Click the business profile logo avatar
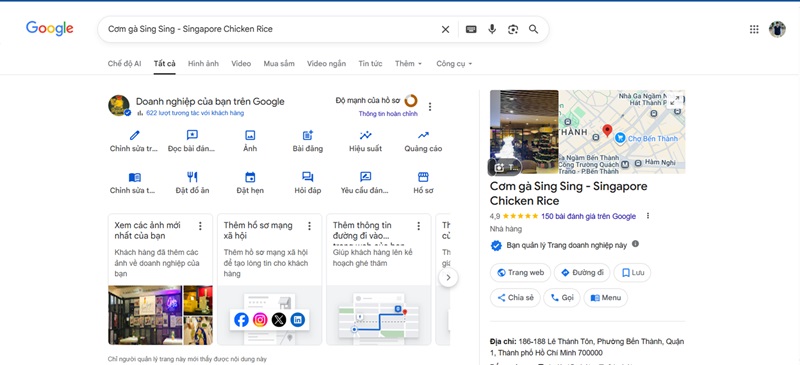 tap(119, 105)
